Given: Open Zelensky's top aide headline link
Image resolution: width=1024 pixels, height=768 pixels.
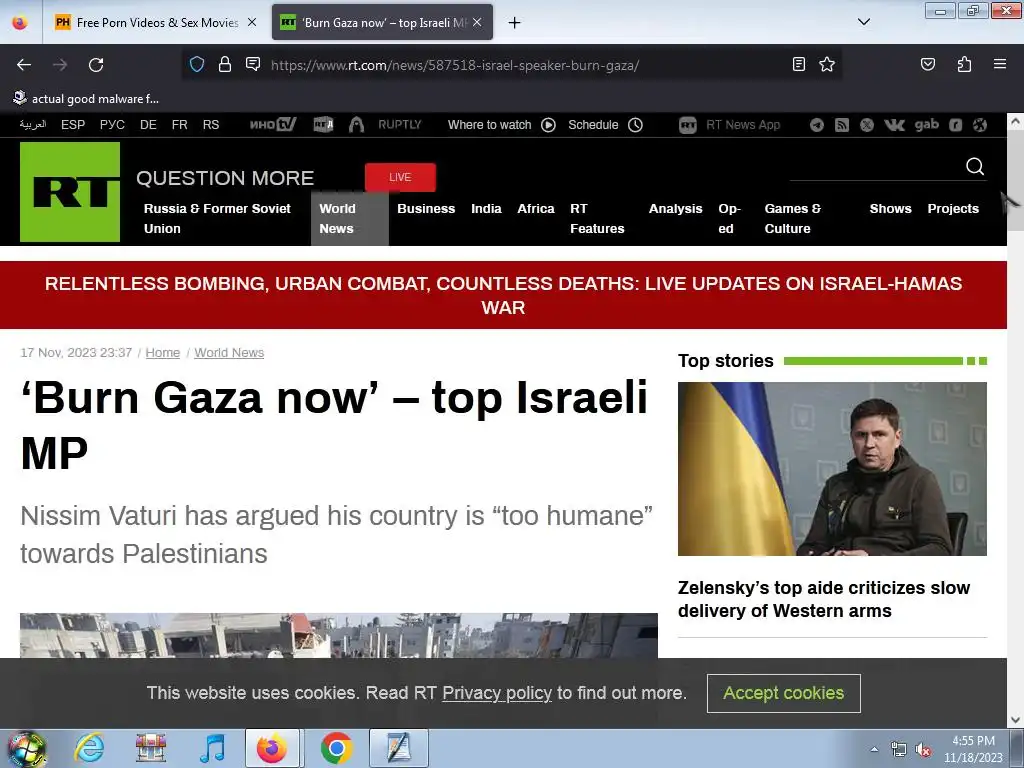Looking at the screenshot, I should [824, 599].
